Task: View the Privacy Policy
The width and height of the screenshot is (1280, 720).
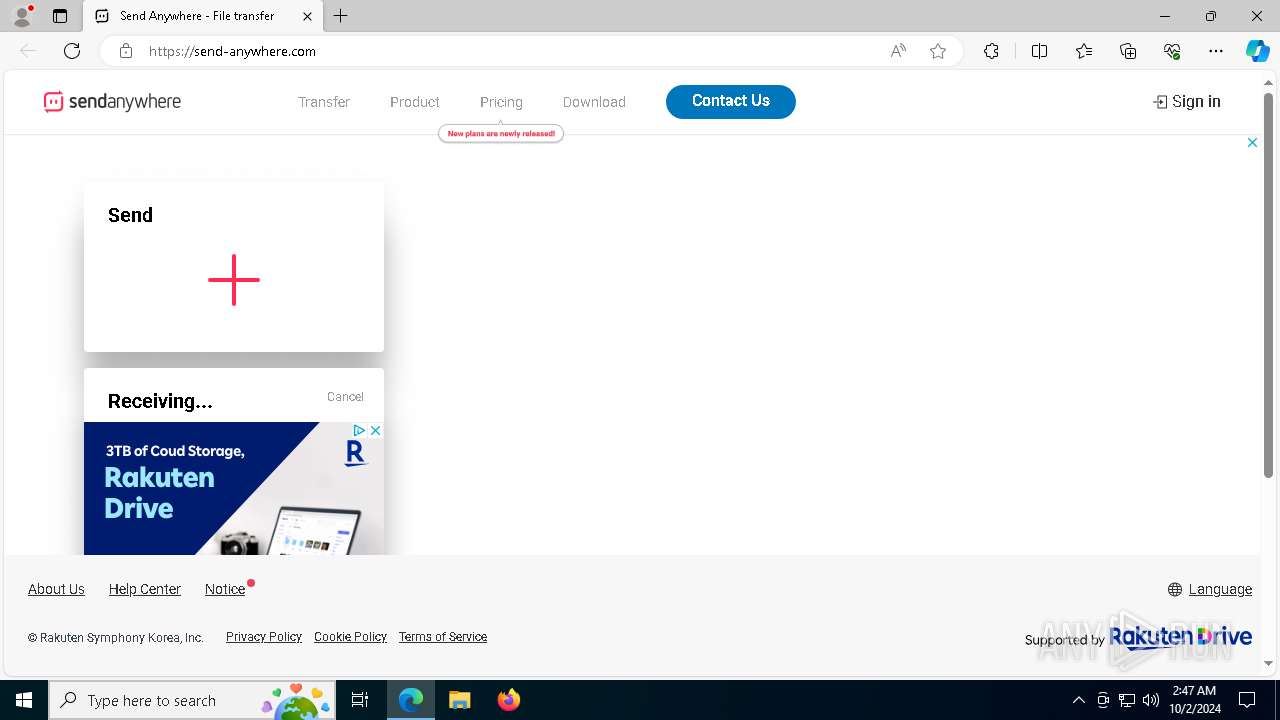Action: coord(264,637)
